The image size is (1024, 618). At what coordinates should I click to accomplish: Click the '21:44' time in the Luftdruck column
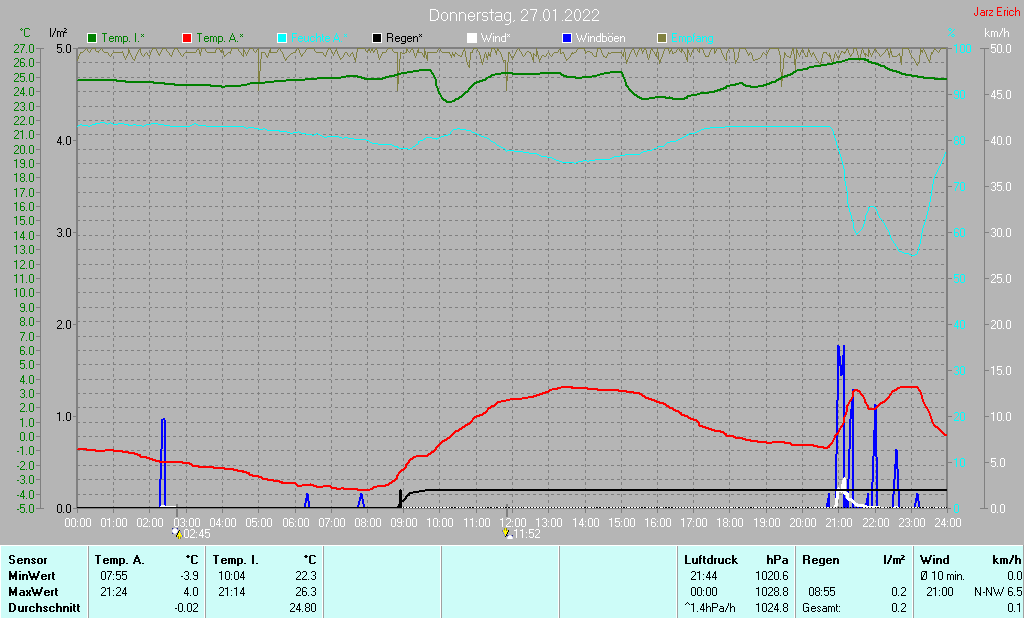coord(704,576)
